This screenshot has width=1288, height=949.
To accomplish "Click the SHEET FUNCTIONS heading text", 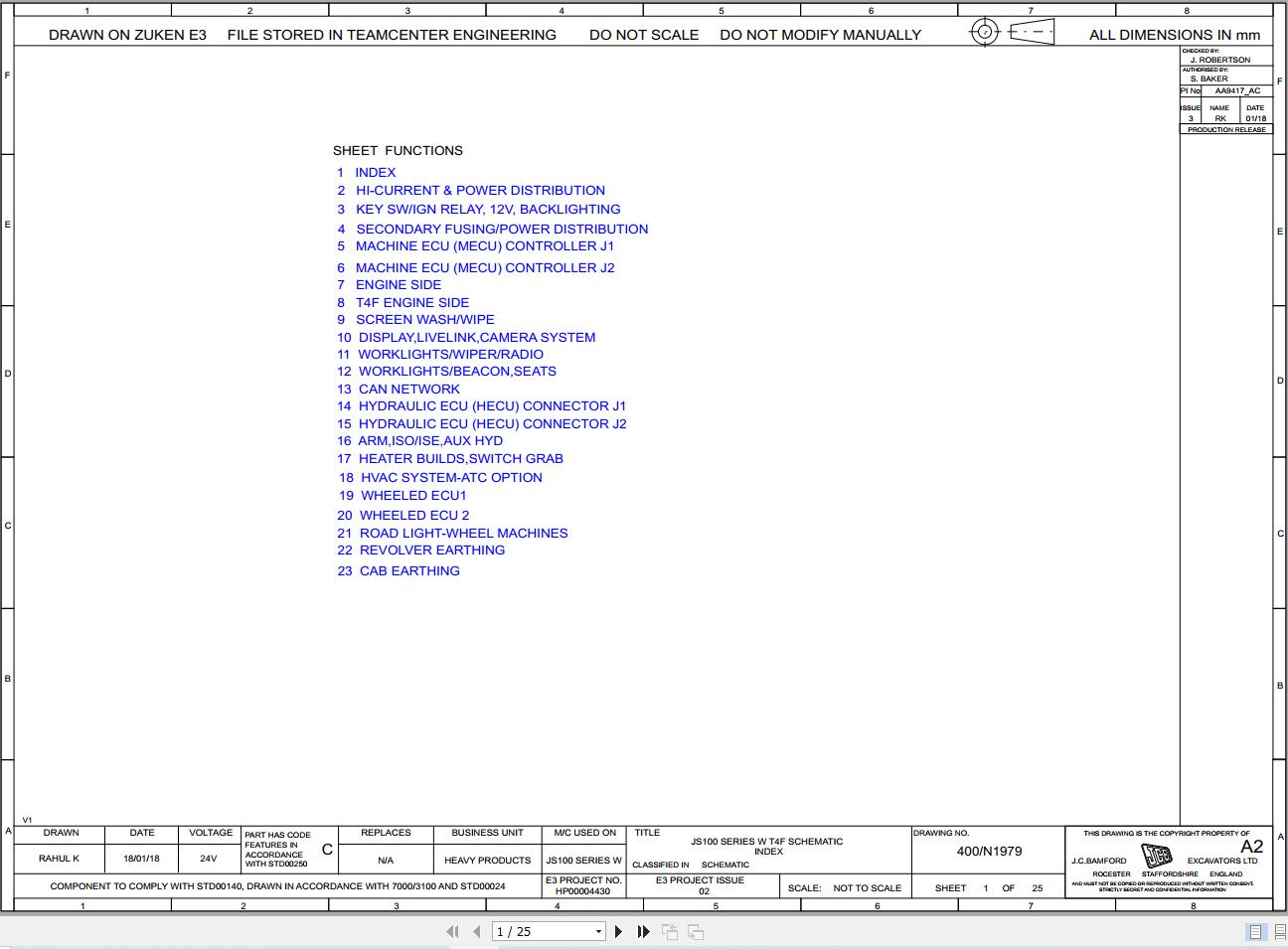I will tap(398, 150).
